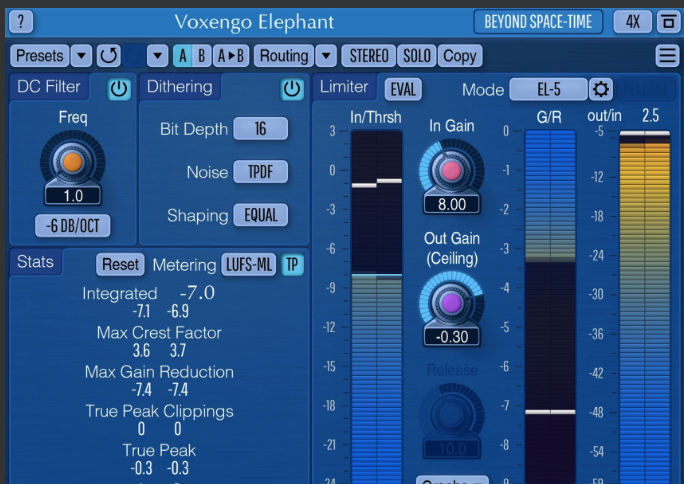Viewport: 684px width, 484px height.
Task: Click the Out Gain value field -0.30
Action: point(451,337)
